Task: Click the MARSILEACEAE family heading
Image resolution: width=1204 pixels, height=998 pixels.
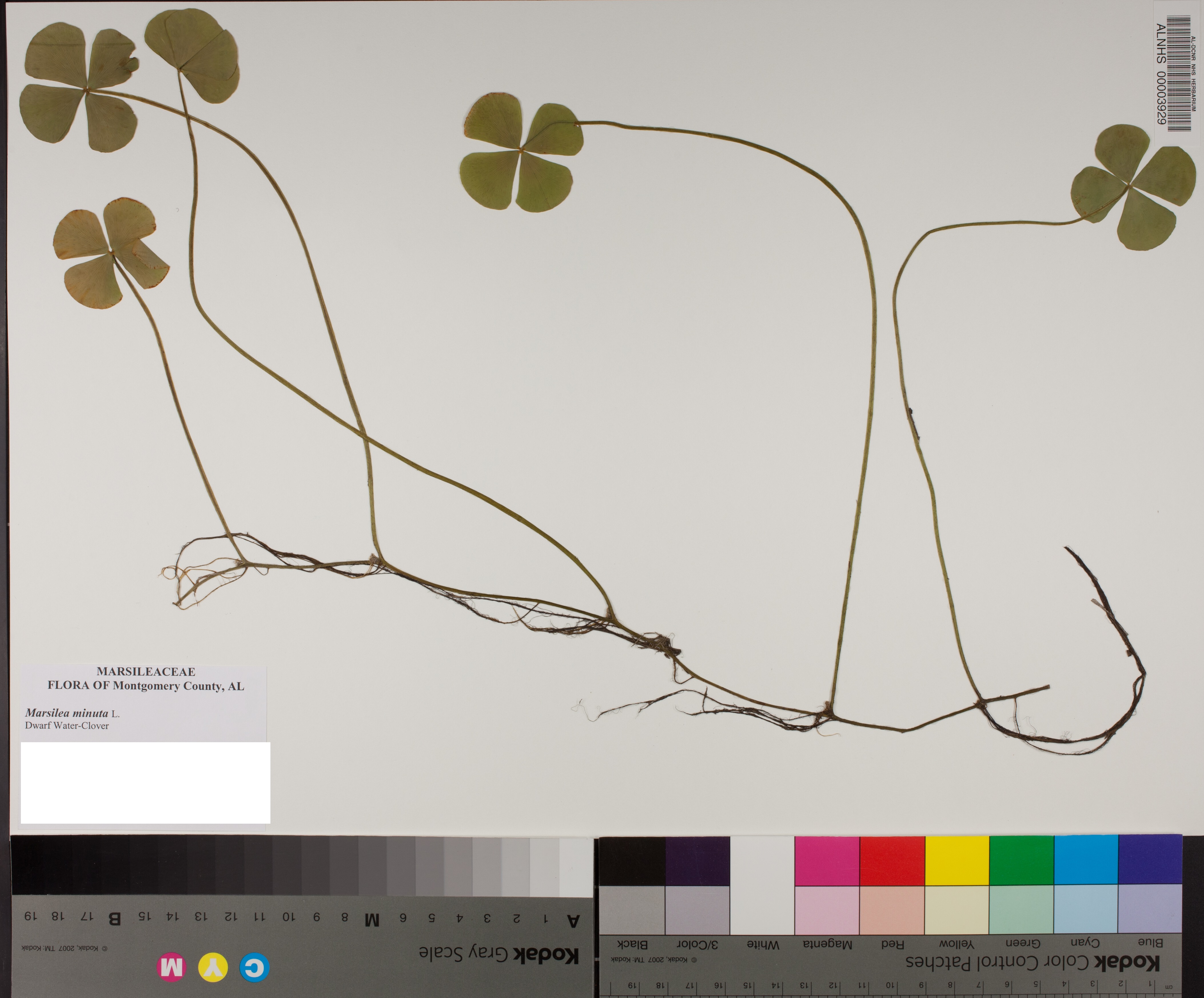Action: pos(145,671)
